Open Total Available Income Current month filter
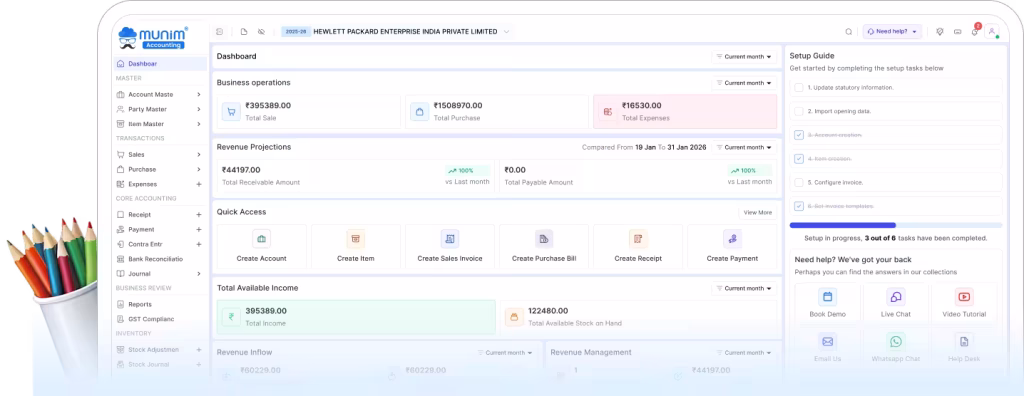Screen dimensions: 1024x396 pos(744,288)
